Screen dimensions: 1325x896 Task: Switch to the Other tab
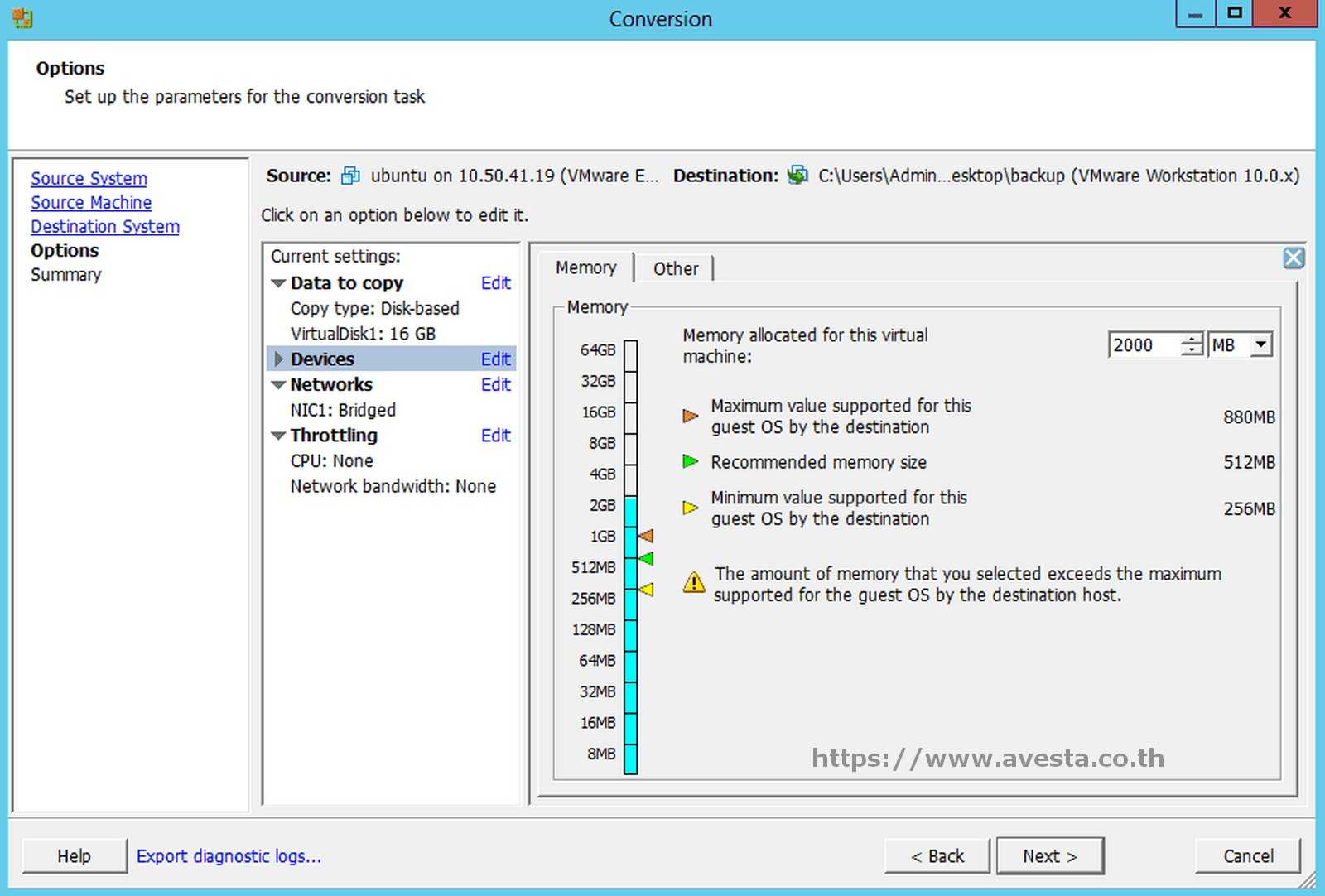click(675, 267)
